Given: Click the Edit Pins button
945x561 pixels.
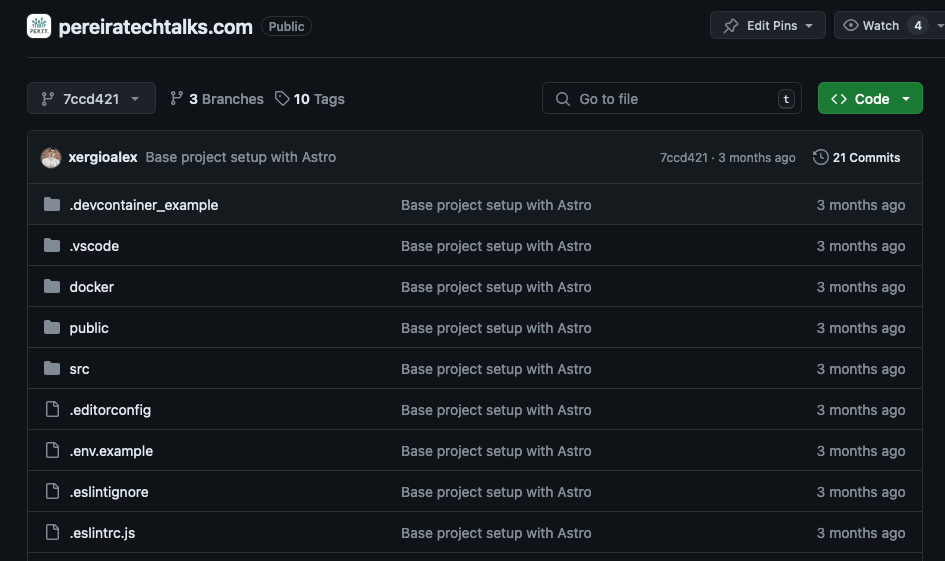Looking at the screenshot, I should point(767,25).
